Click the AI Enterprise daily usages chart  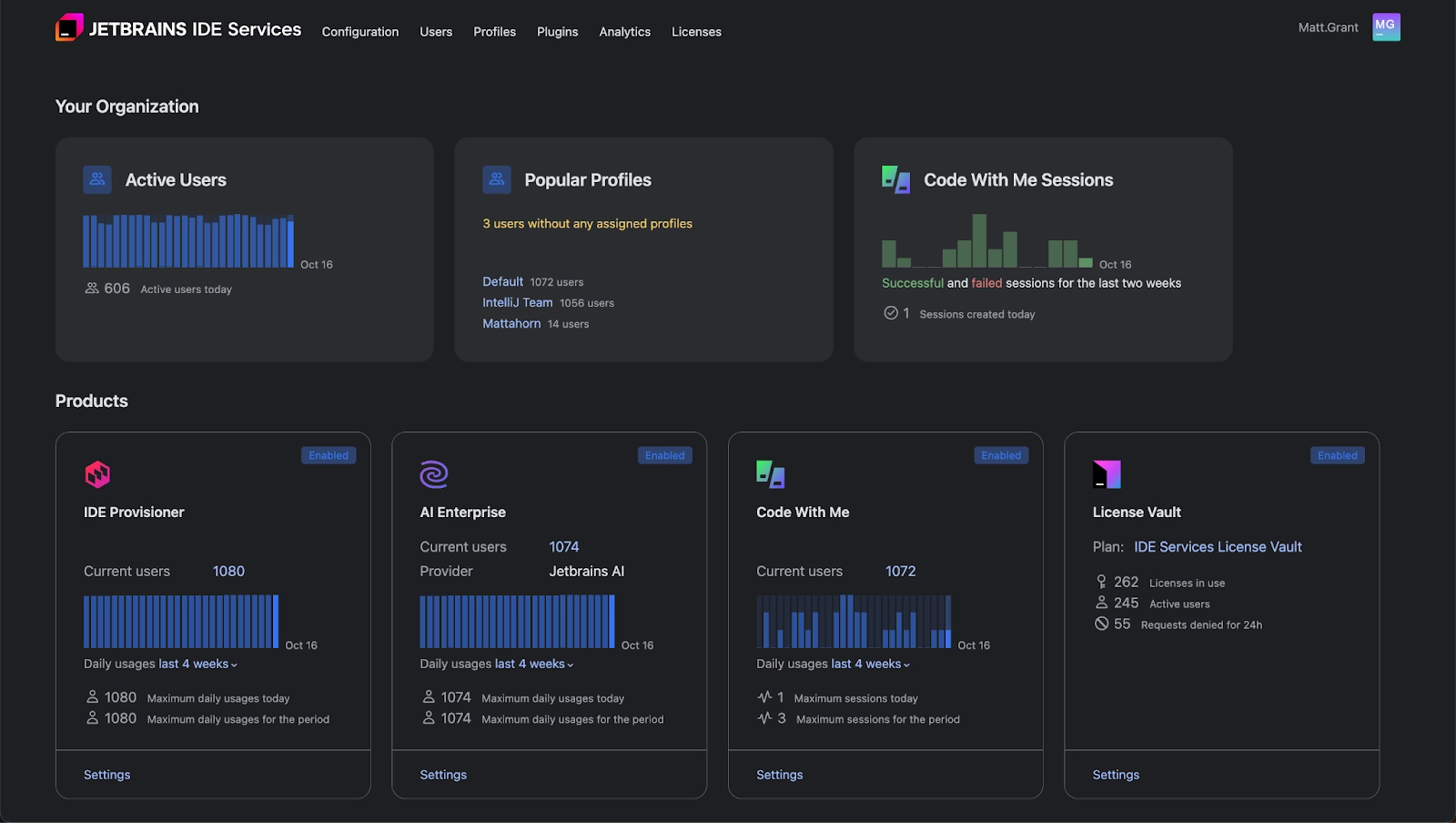518,622
